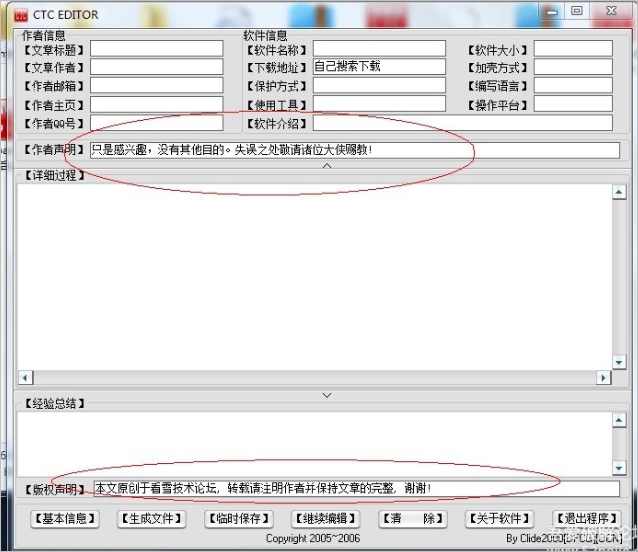The height and width of the screenshot is (552, 638).
Task: Click the 下载地址 field with 自己搜索下载
Action: tap(379, 67)
